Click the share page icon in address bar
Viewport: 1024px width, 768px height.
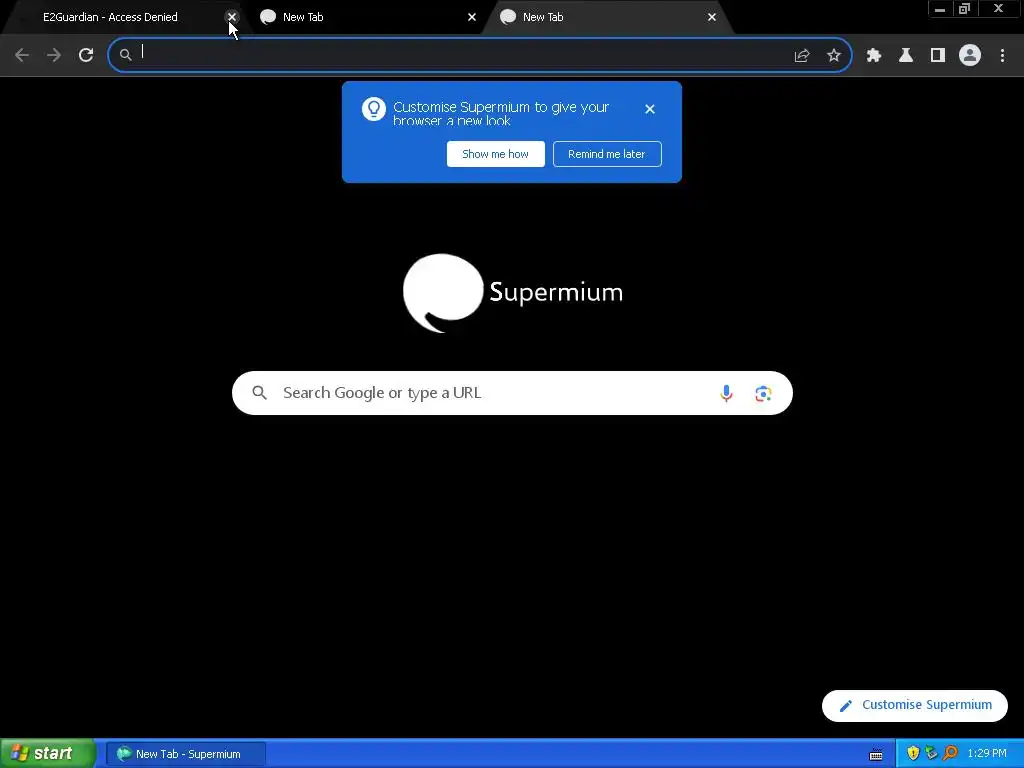(801, 56)
